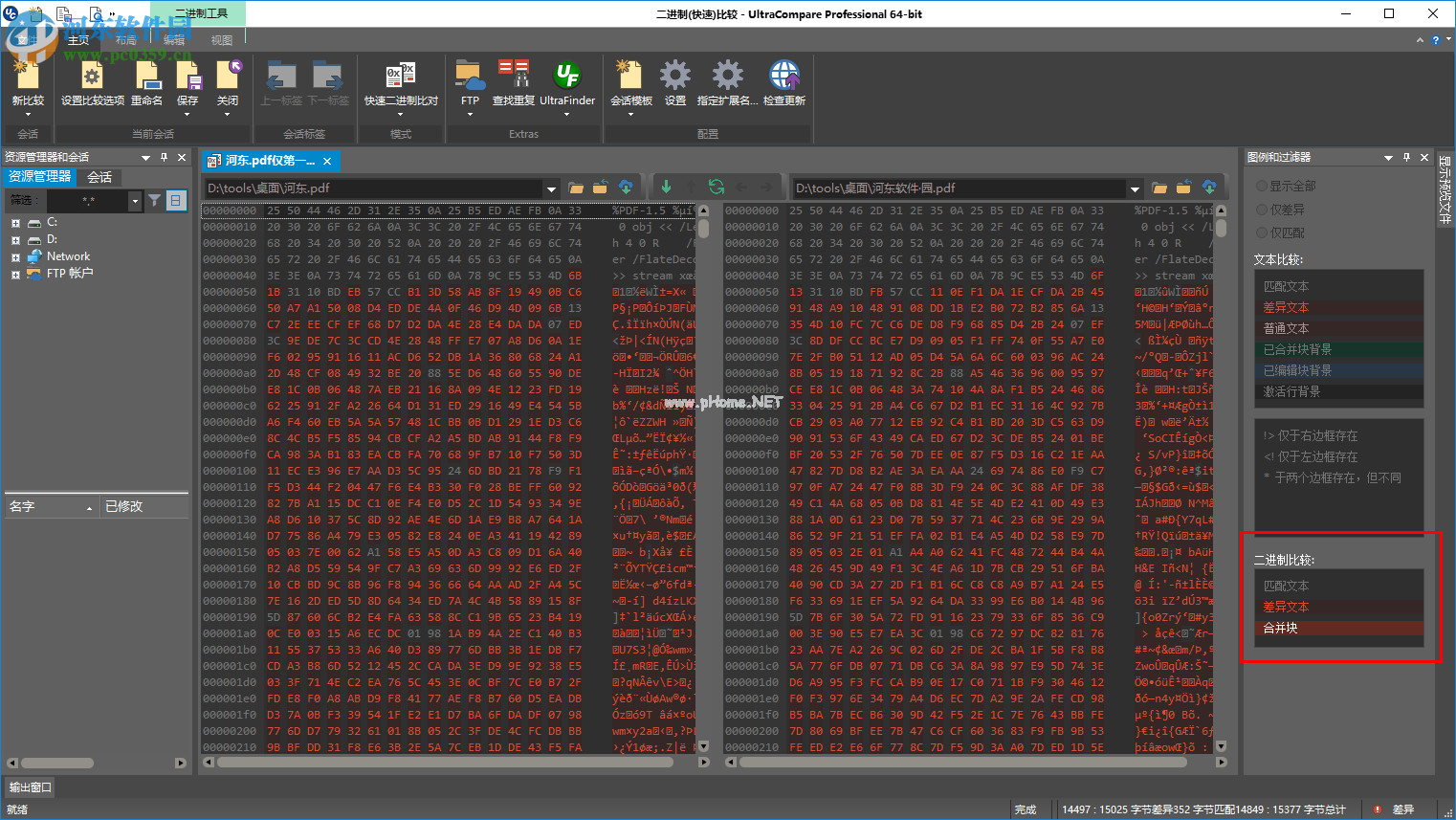Browse for left file with folder icon
Image resolution: width=1456 pixels, height=820 pixels.
576,188
